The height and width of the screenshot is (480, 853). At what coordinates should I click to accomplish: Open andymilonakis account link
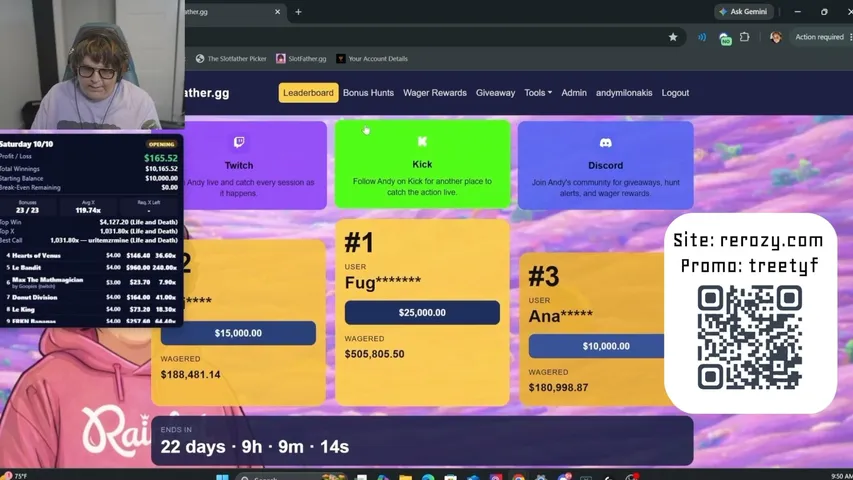tap(624, 93)
